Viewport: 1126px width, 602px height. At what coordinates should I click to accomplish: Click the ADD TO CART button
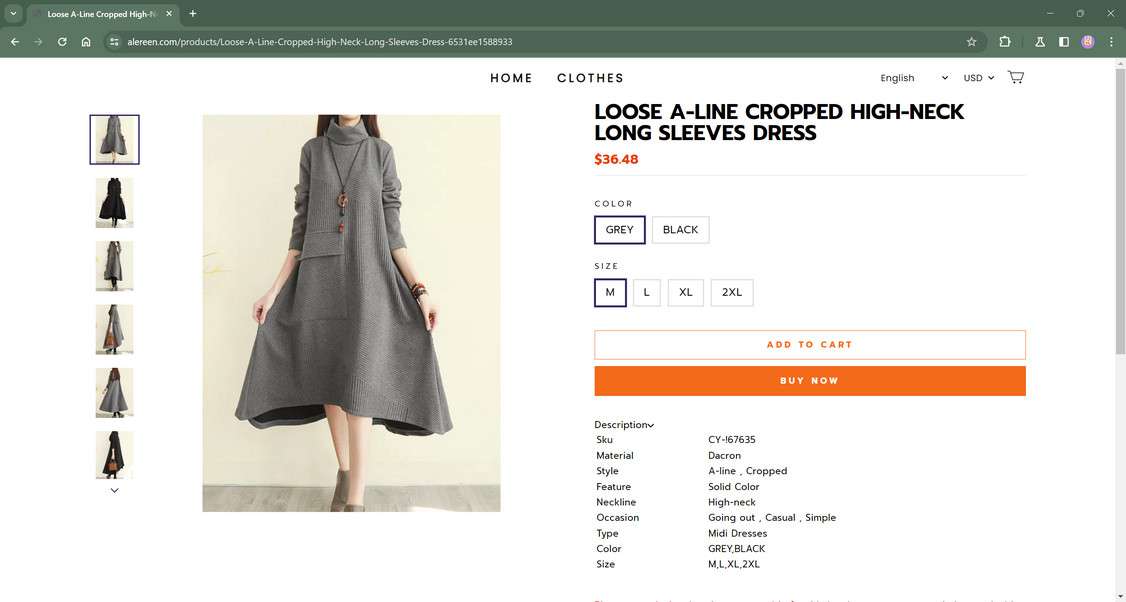tap(810, 344)
